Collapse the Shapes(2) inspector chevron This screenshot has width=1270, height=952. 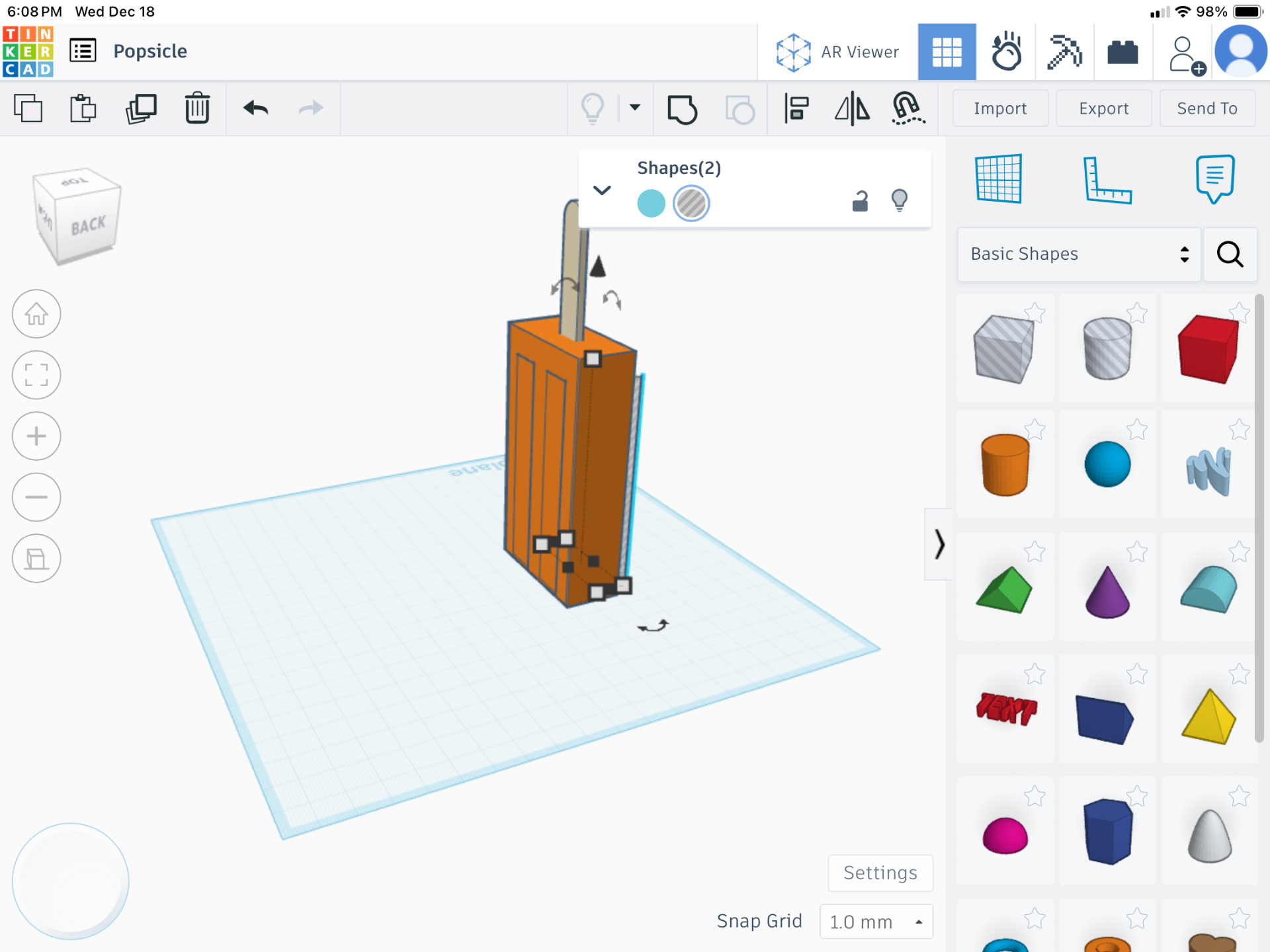(602, 190)
